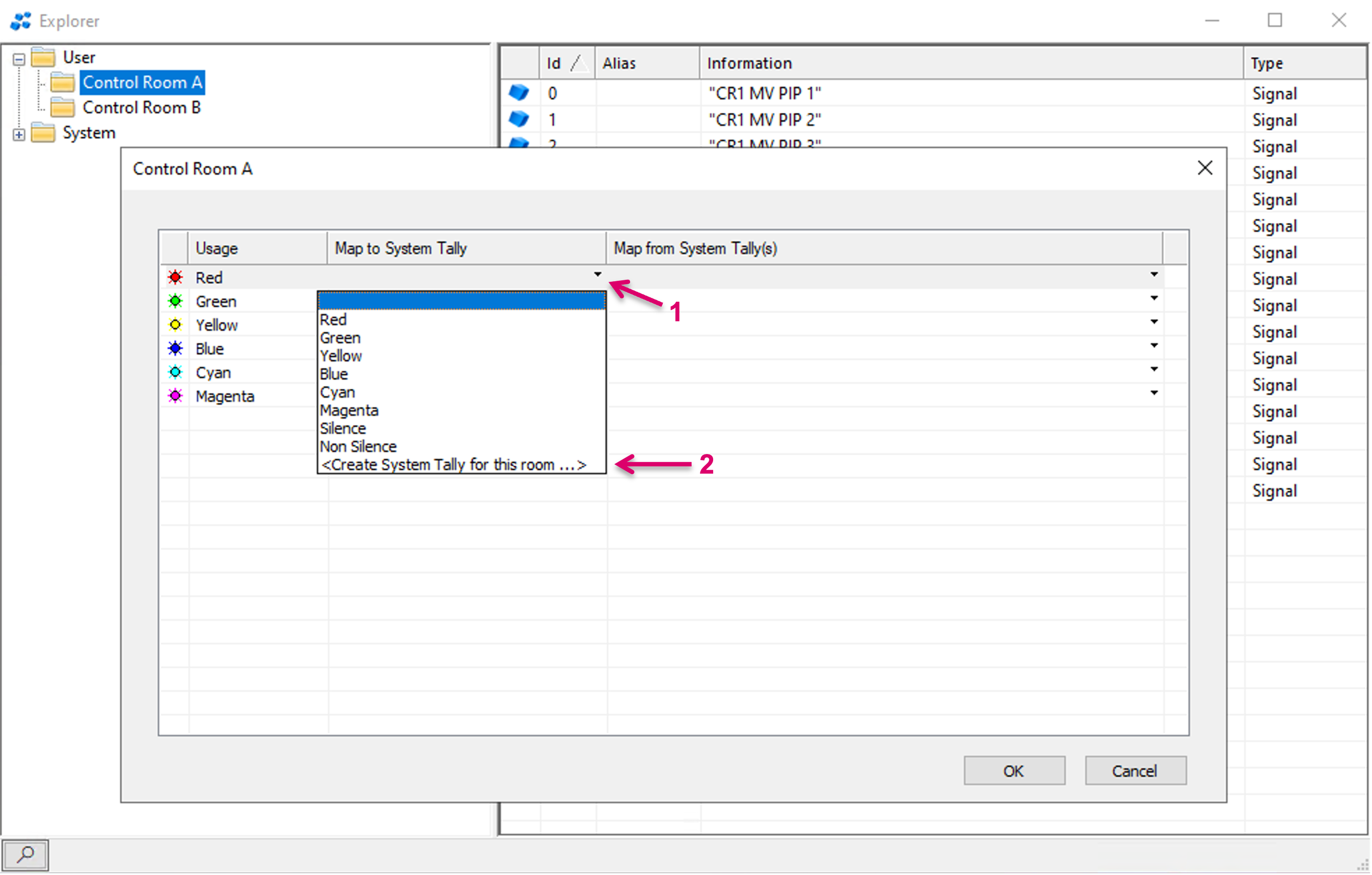Choose Silence from the dropdown list
1372x875 pixels.
(x=343, y=428)
